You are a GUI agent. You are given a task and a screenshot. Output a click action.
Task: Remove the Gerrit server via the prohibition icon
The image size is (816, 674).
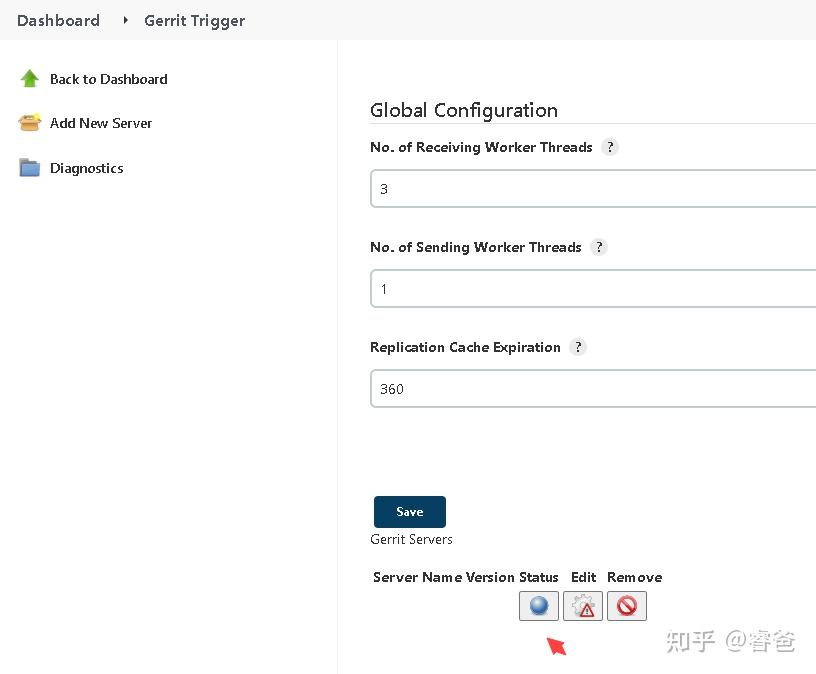(x=626, y=605)
